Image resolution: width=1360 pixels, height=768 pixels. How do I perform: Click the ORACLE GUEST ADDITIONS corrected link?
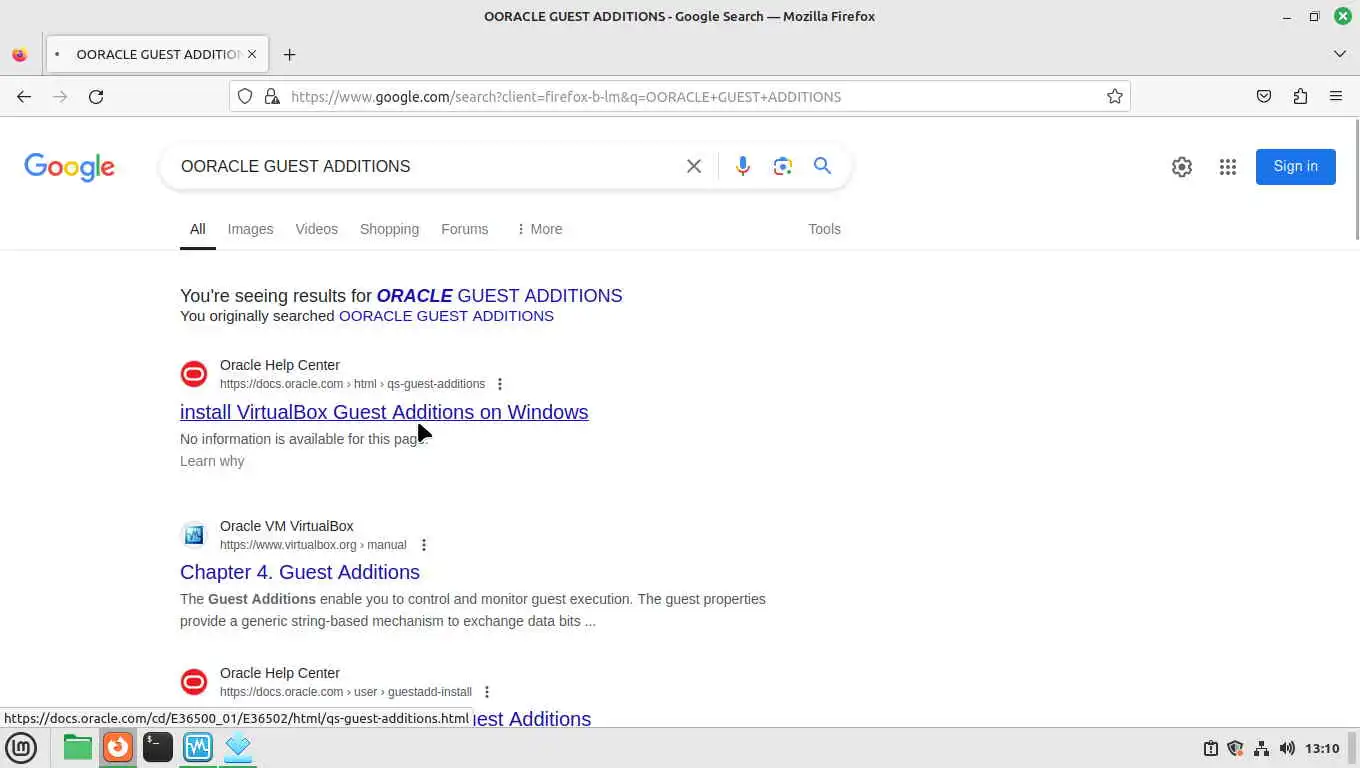coord(499,296)
